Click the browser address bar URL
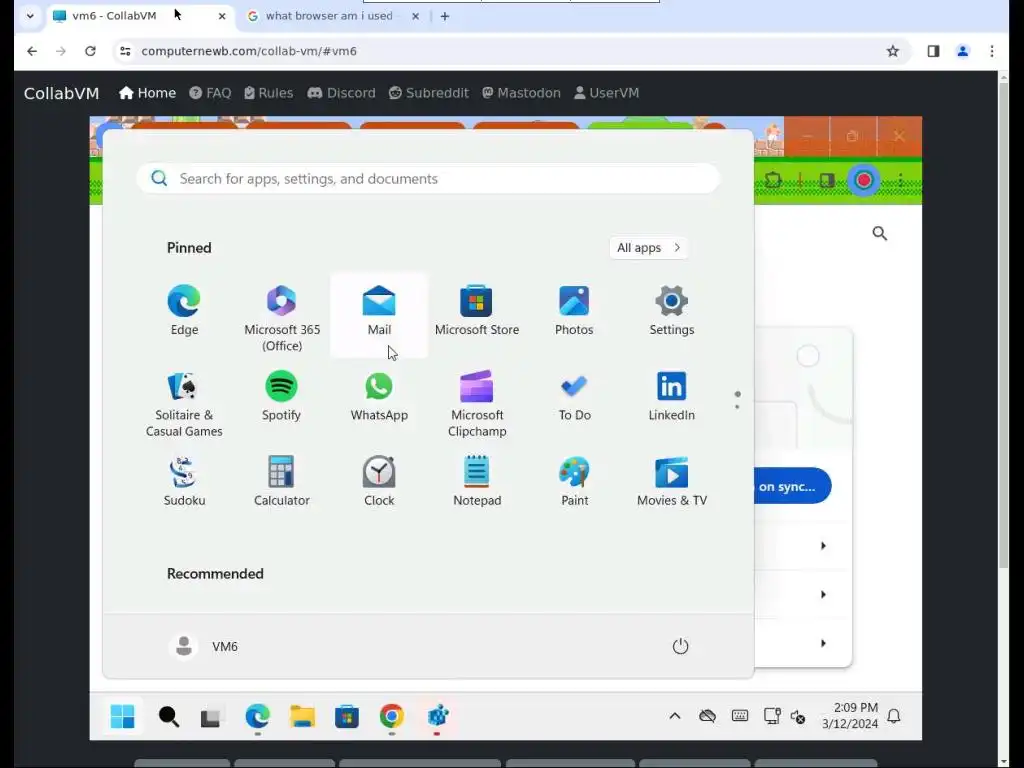The image size is (1024, 768). coord(249,51)
